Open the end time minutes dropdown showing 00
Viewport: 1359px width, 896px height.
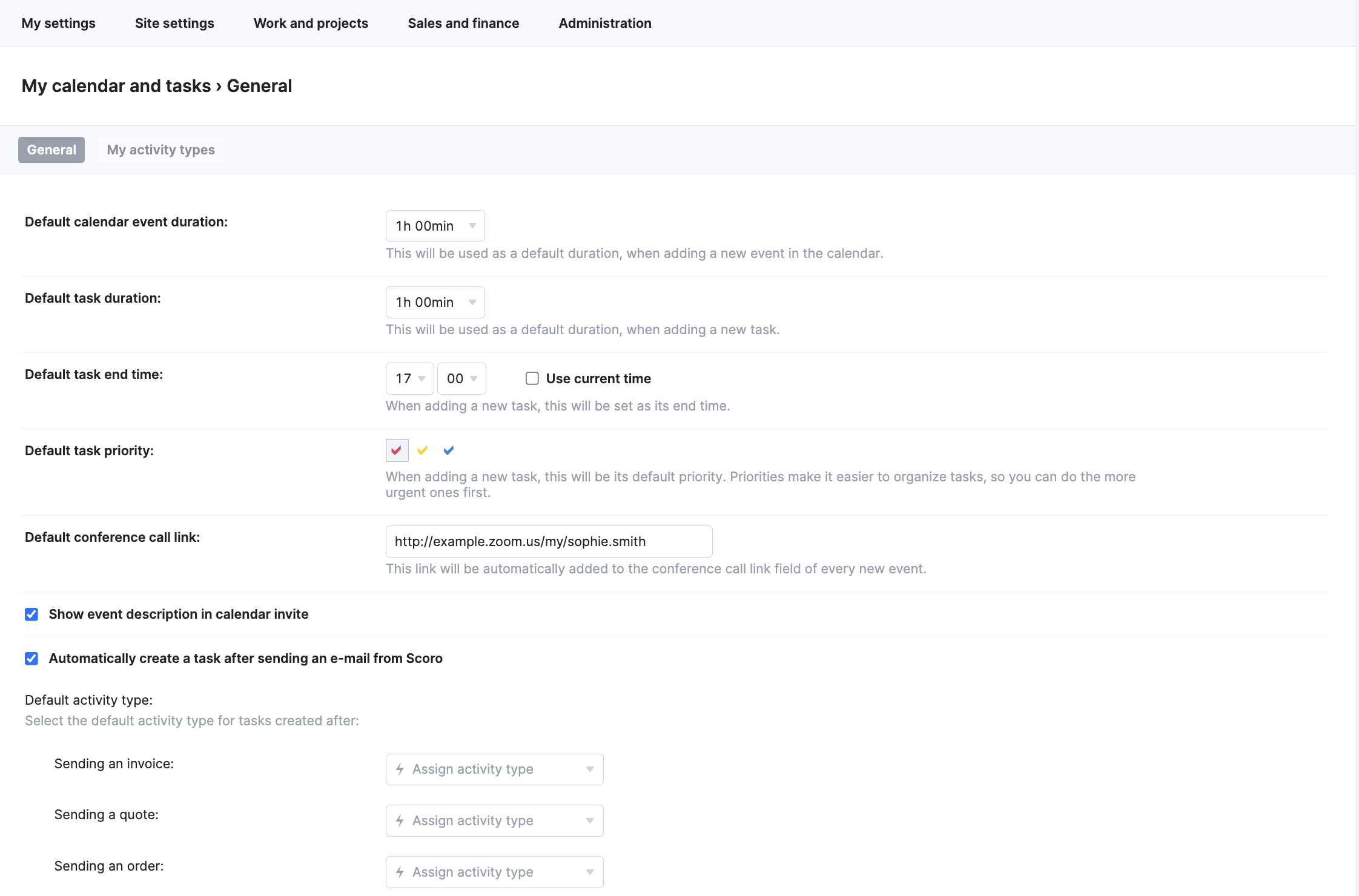(461, 378)
